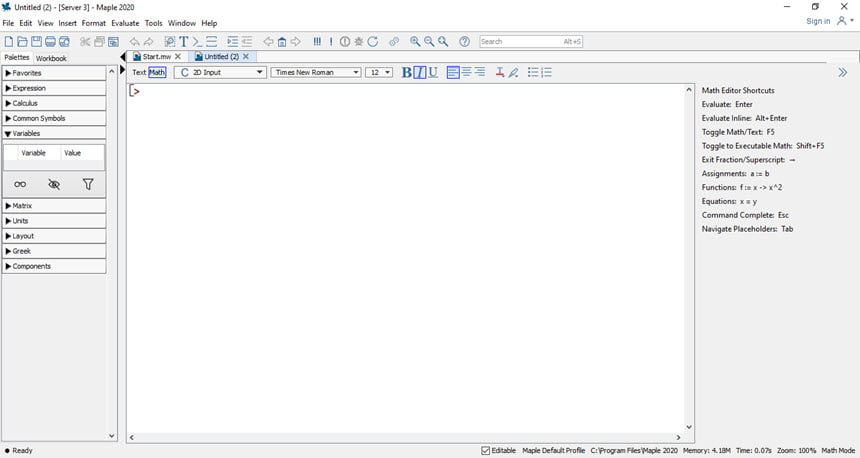The height and width of the screenshot is (458, 860).
Task: Print the worksheet with the printer icon
Action: (x=50, y=42)
